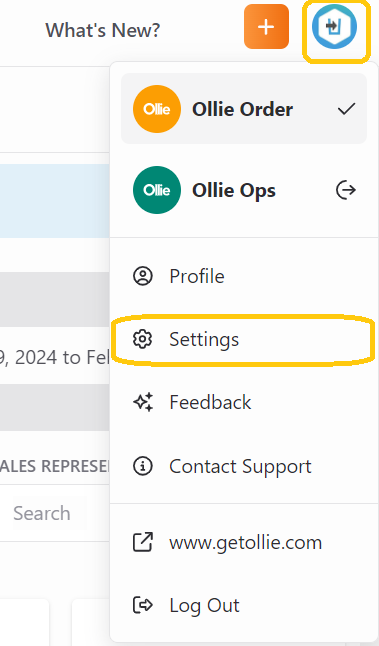Screen dimensions: 379x646
Task: Click the Profile person icon
Action: tap(143, 276)
